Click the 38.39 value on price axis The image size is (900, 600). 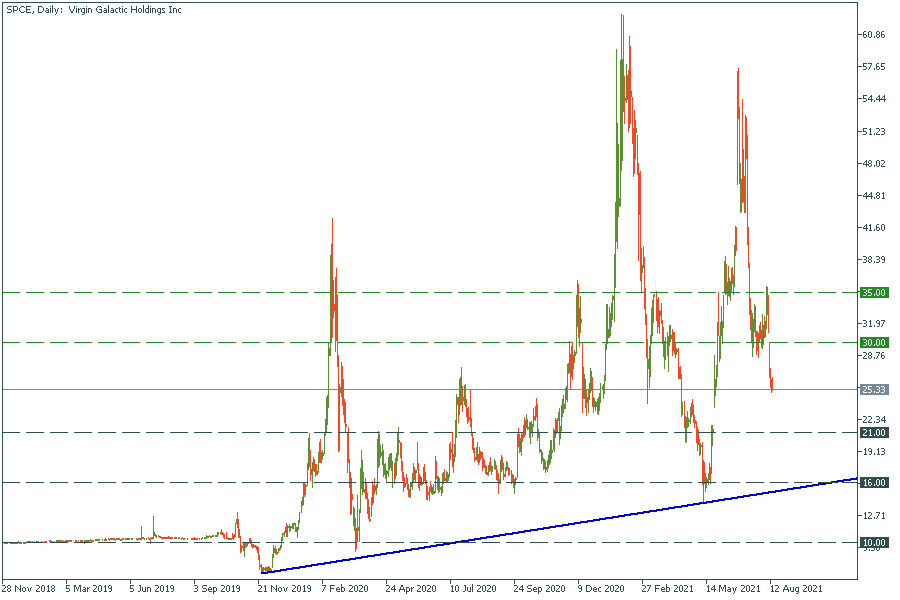point(873,260)
